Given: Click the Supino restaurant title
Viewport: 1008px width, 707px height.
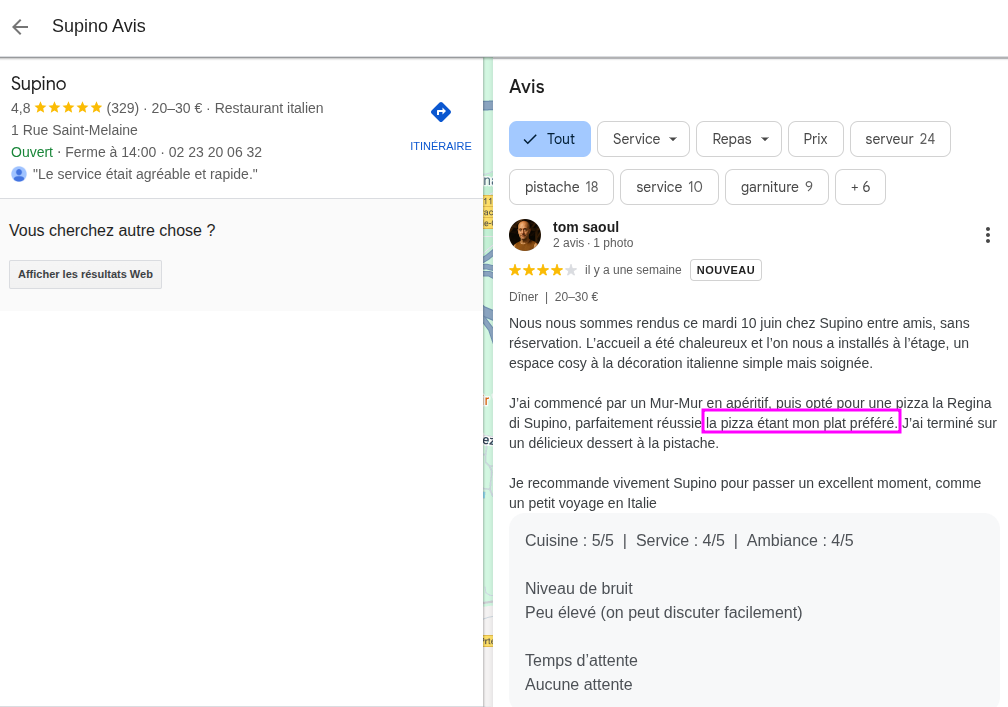Looking at the screenshot, I should pyautogui.click(x=39, y=84).
